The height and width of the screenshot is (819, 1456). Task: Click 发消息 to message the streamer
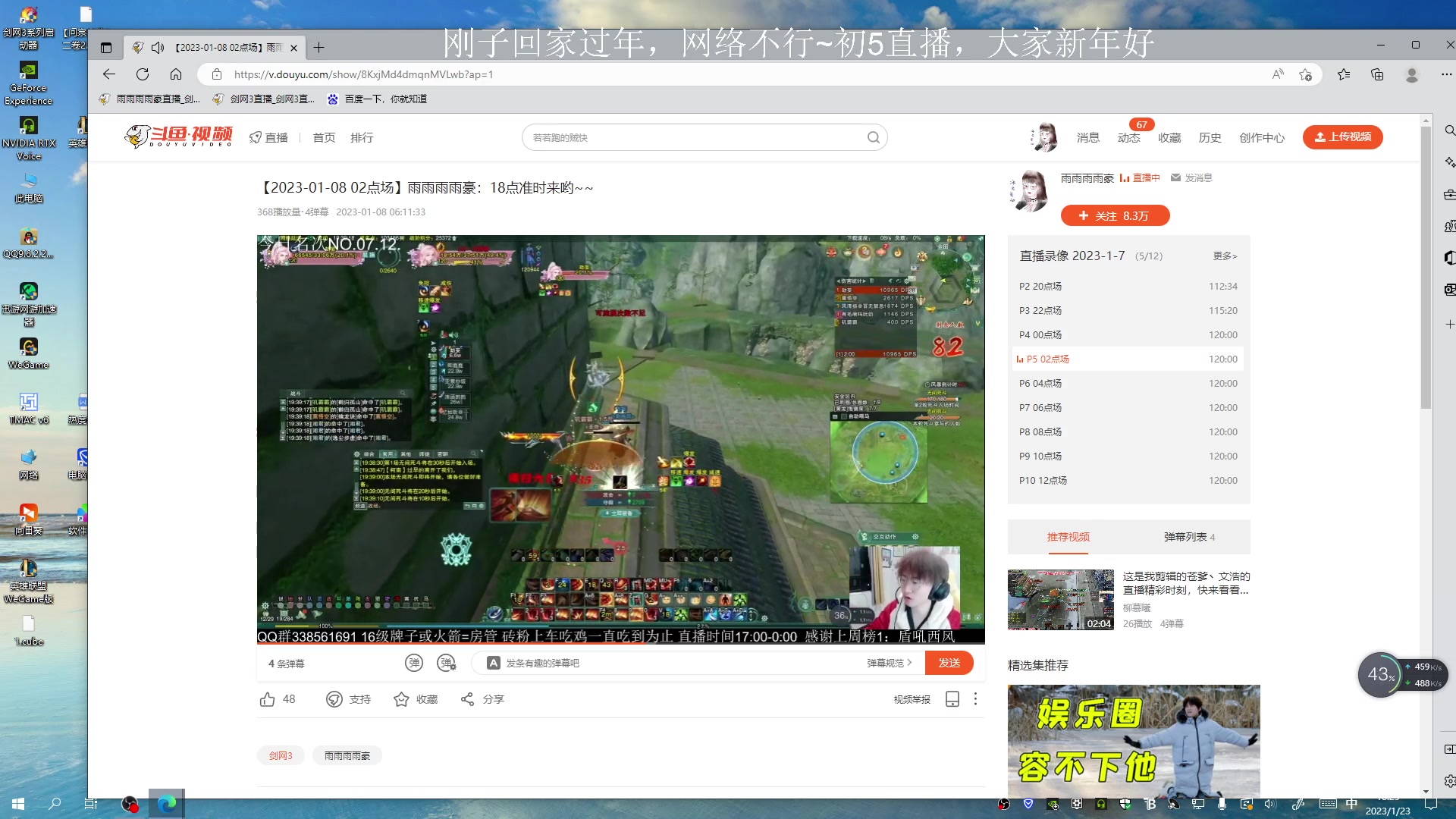(1191, 177)
